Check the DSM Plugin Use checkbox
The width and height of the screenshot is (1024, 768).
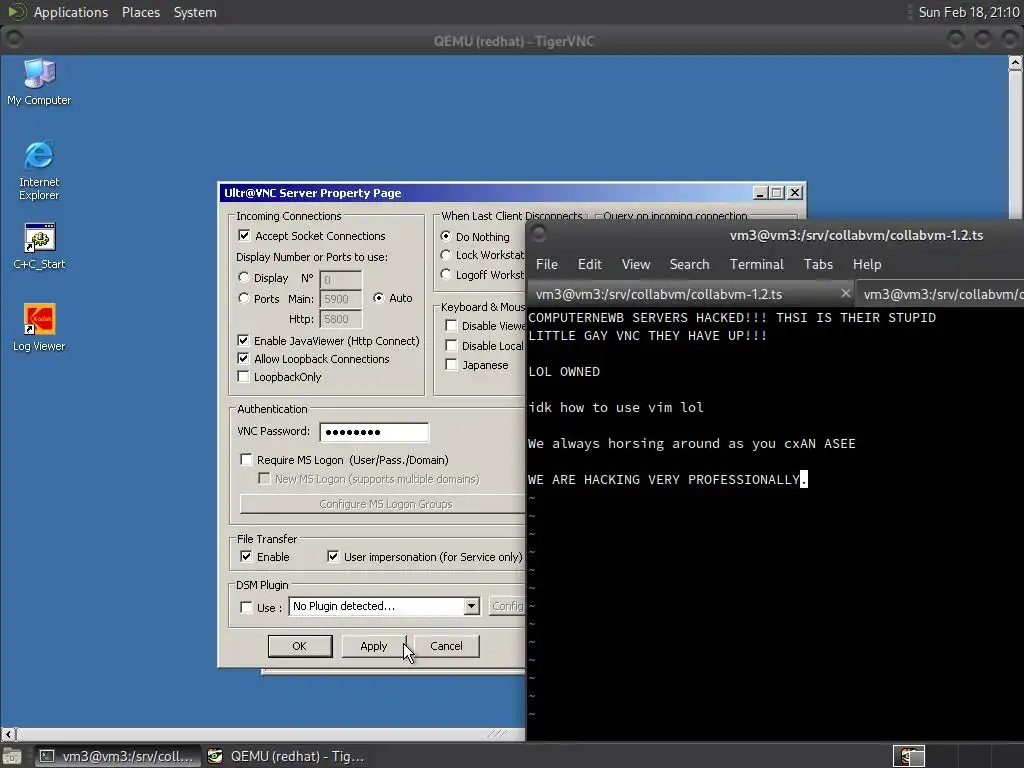tap(246, 607)
